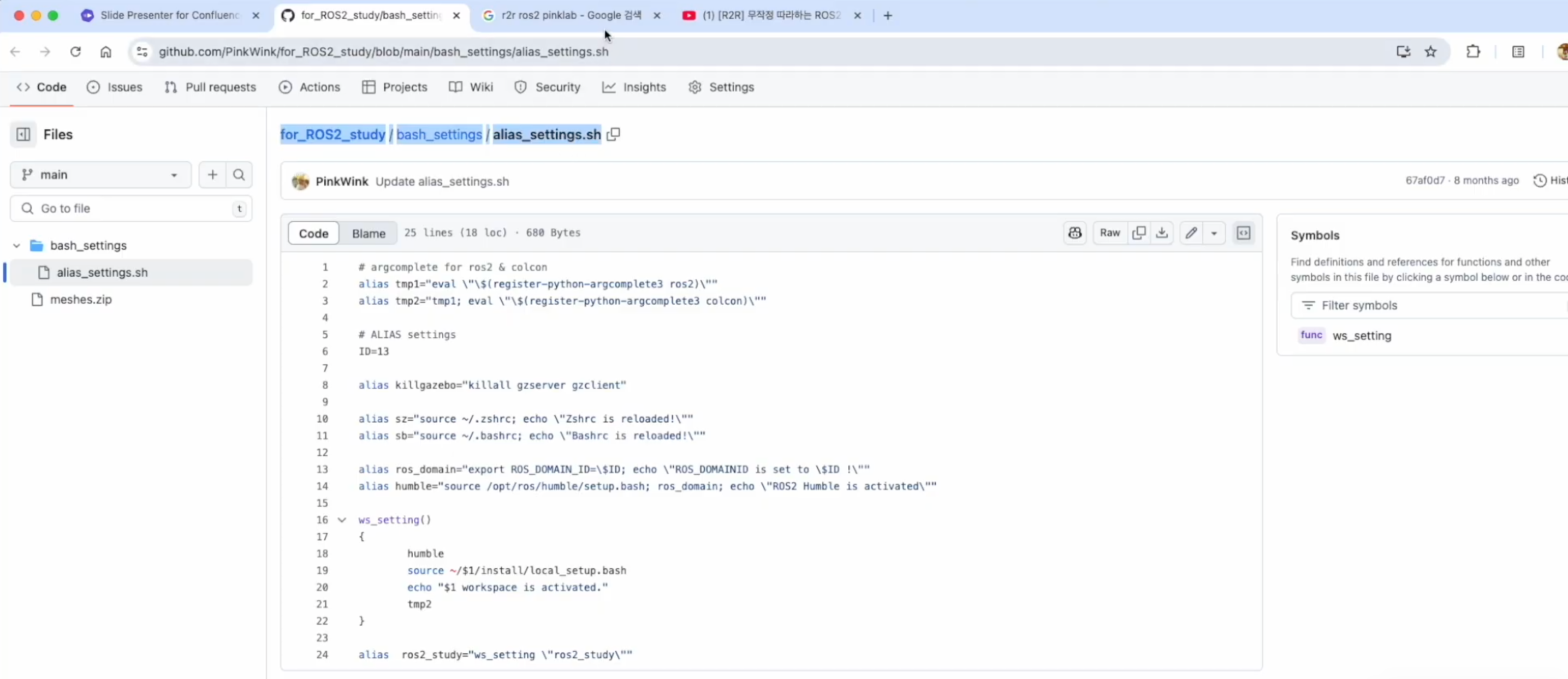
Task: Copy raw file contents icon
Action: click(1139, 233)
